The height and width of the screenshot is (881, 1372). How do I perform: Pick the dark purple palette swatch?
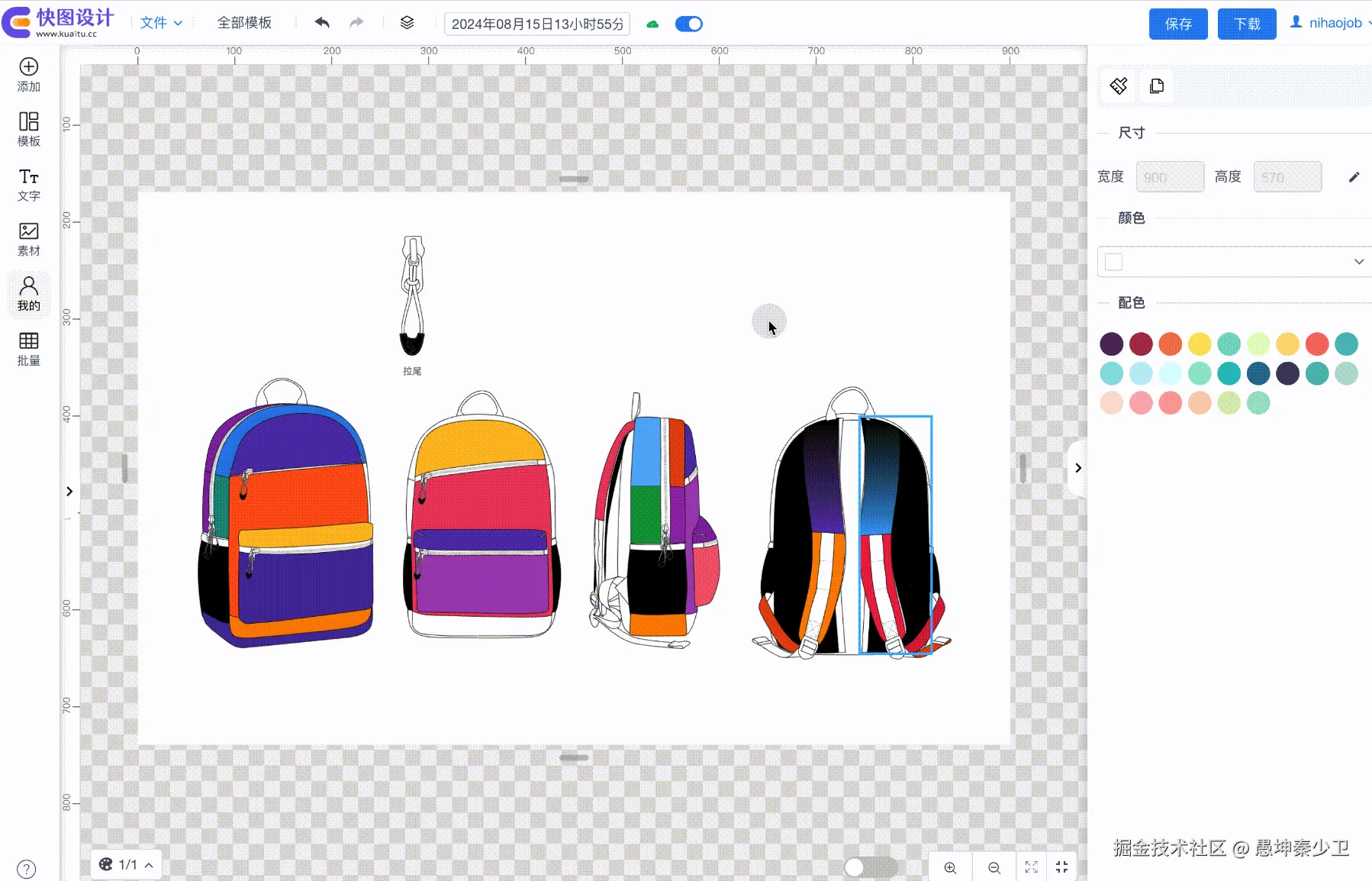click(x=1111, y=344)
